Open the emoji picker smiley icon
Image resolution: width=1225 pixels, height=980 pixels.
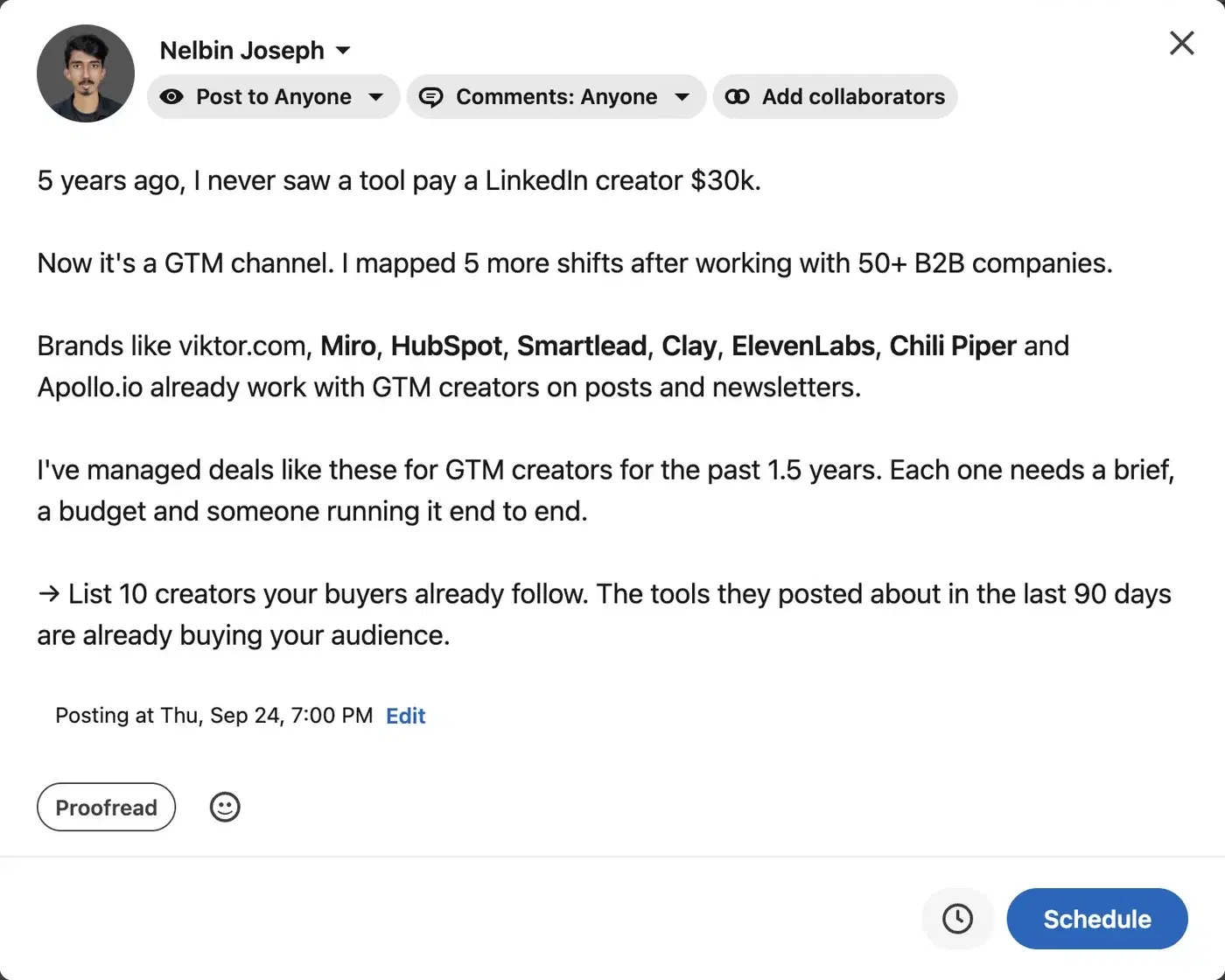pyautogui.click(x=225, y=807)
